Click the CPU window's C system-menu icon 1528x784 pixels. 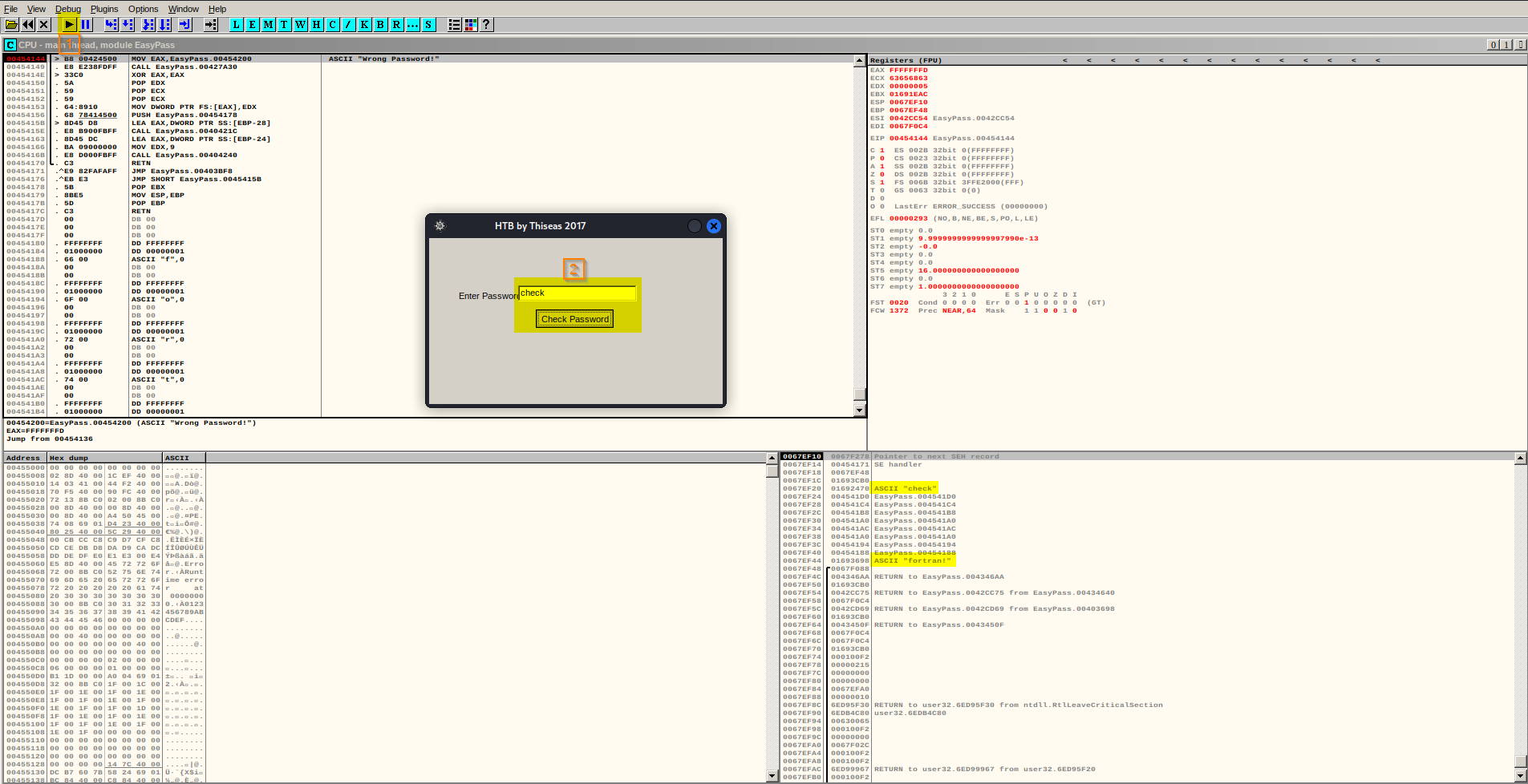[10, 45]
